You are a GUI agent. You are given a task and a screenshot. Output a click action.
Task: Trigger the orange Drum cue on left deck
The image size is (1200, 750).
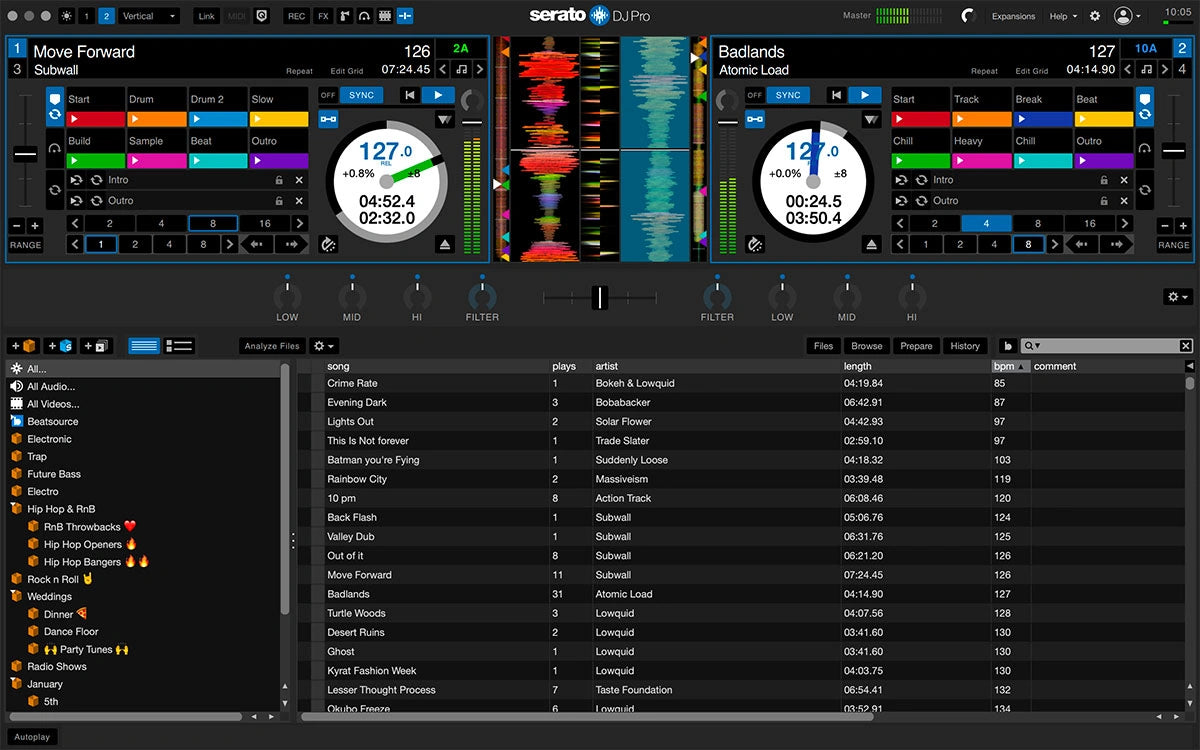(157, 119)
